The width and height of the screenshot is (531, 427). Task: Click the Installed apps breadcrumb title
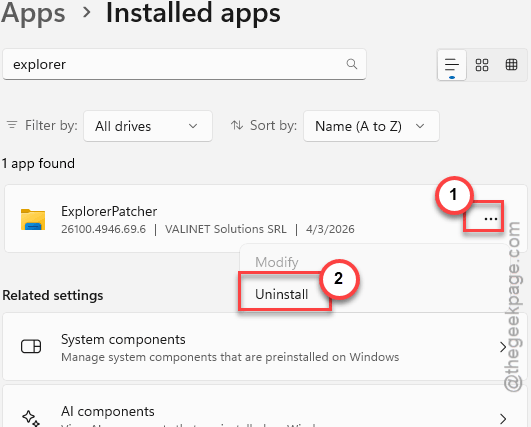[193, 14]
